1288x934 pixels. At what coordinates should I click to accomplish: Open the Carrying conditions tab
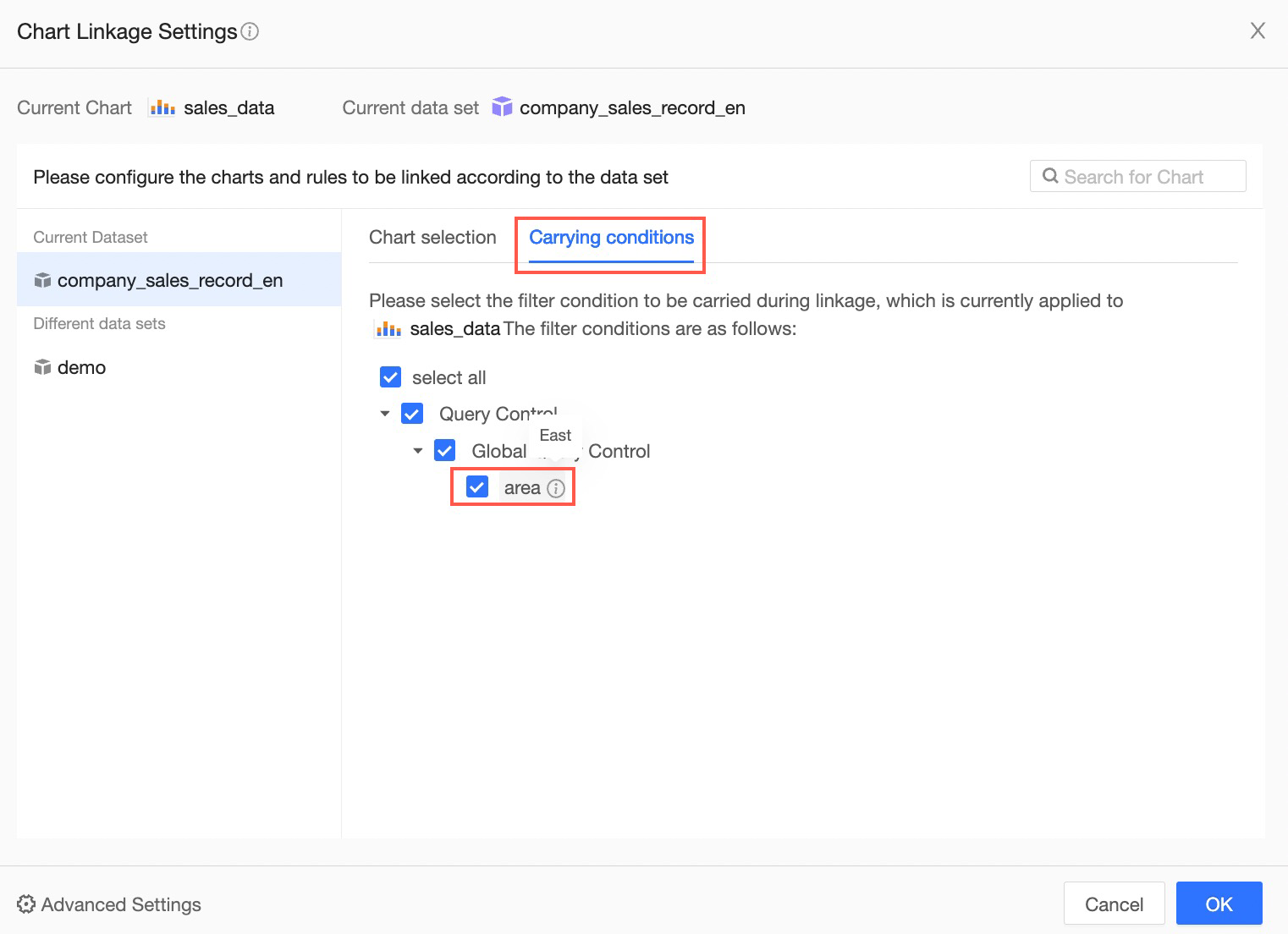(x=611, y=238)
